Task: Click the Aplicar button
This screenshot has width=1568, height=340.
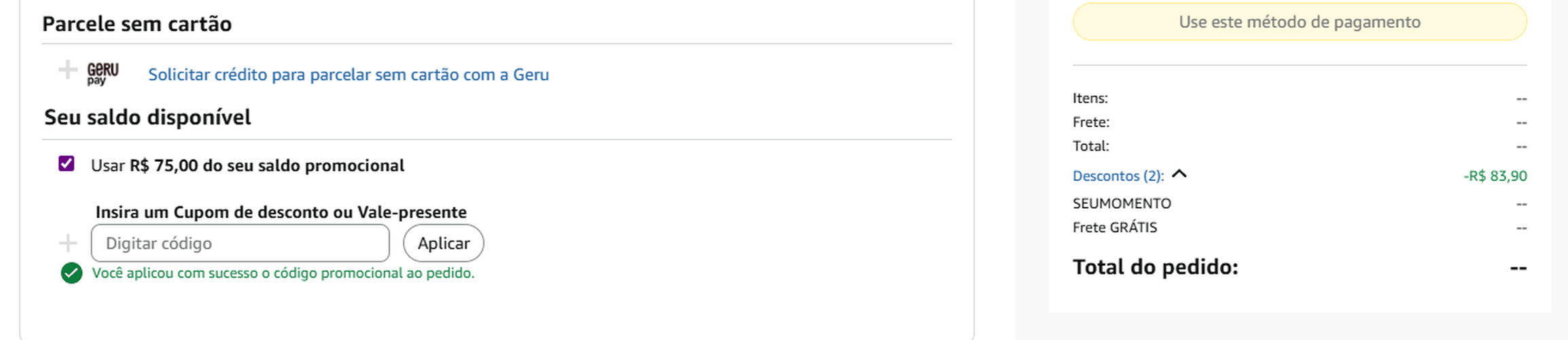Action: [444, 243]
